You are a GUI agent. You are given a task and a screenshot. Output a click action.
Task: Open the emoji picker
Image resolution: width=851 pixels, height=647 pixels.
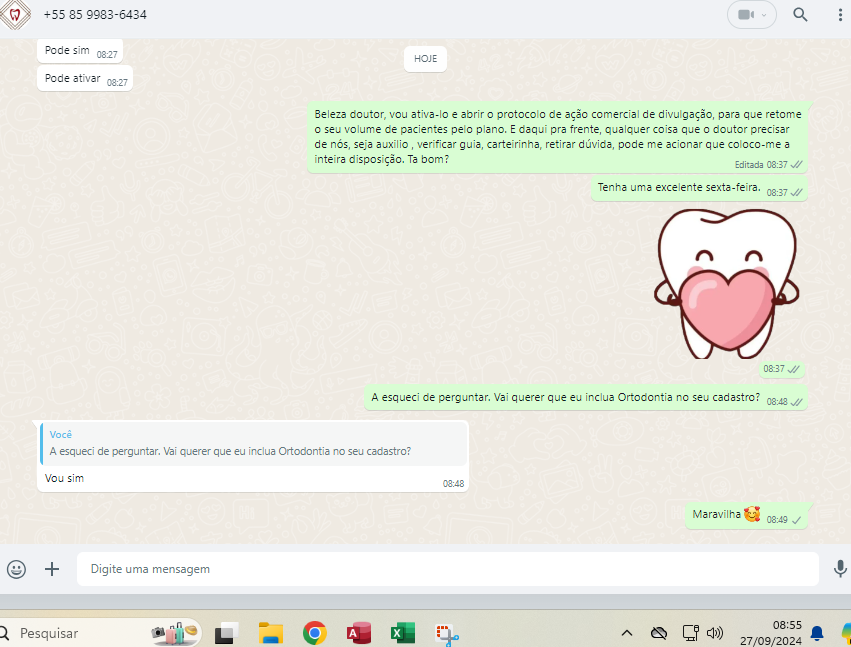[x=17, y=569]
